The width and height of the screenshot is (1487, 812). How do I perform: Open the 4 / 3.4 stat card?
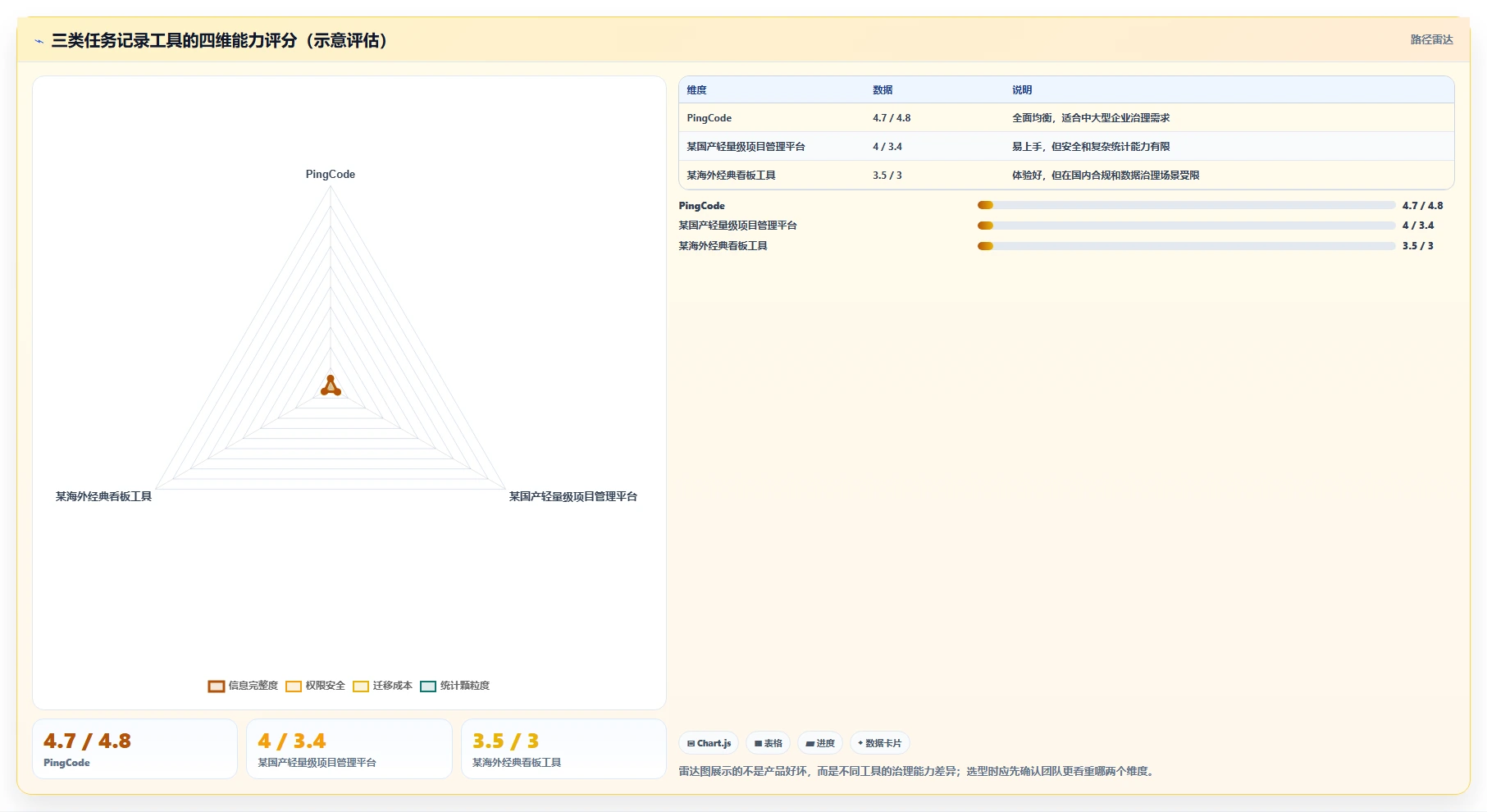(349, 749)
